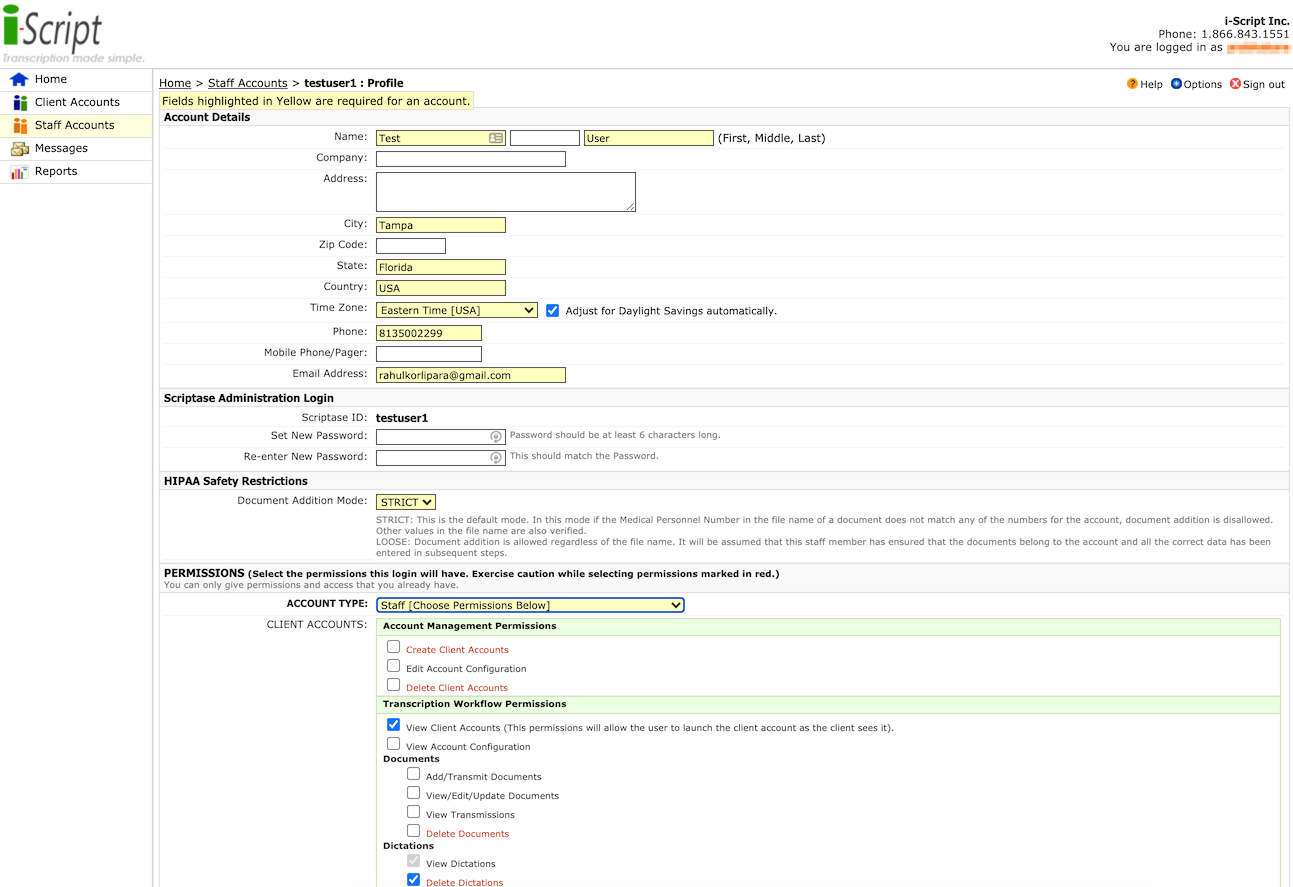Navigate to Staff Accounts via the breadcrumb
This screenshot has width=1293, height=887.
click(x=247, y=82)
